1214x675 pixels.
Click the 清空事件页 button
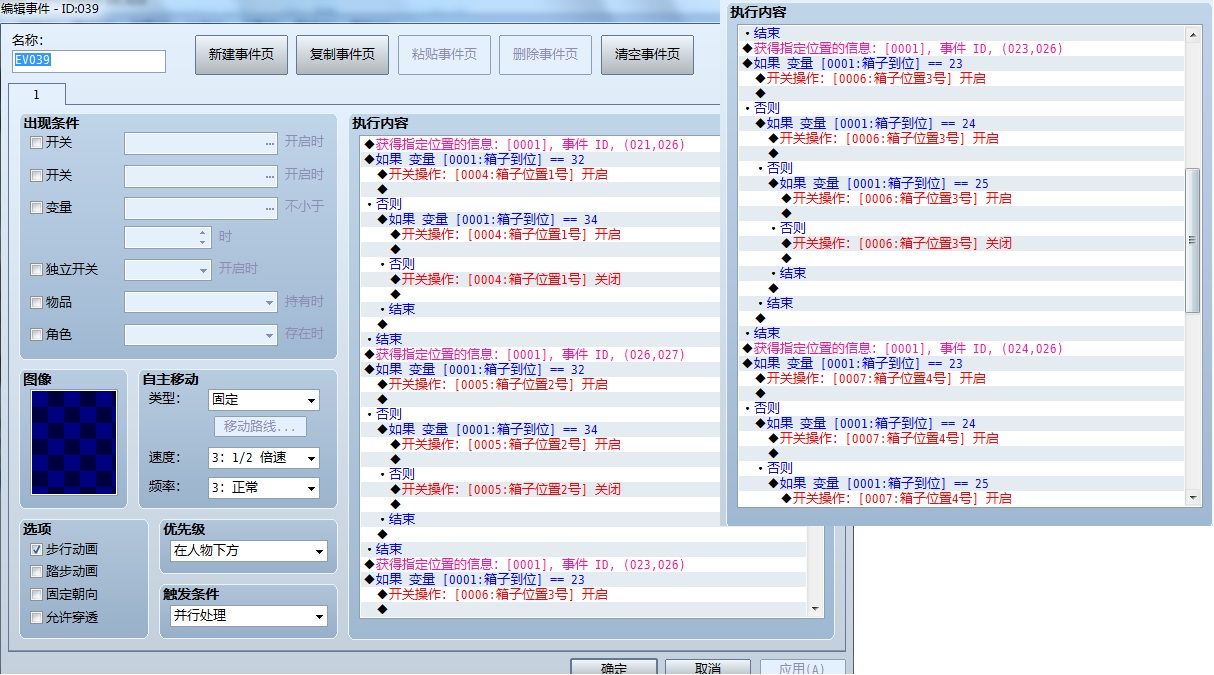pyautogui.click(x=647, y=55)
